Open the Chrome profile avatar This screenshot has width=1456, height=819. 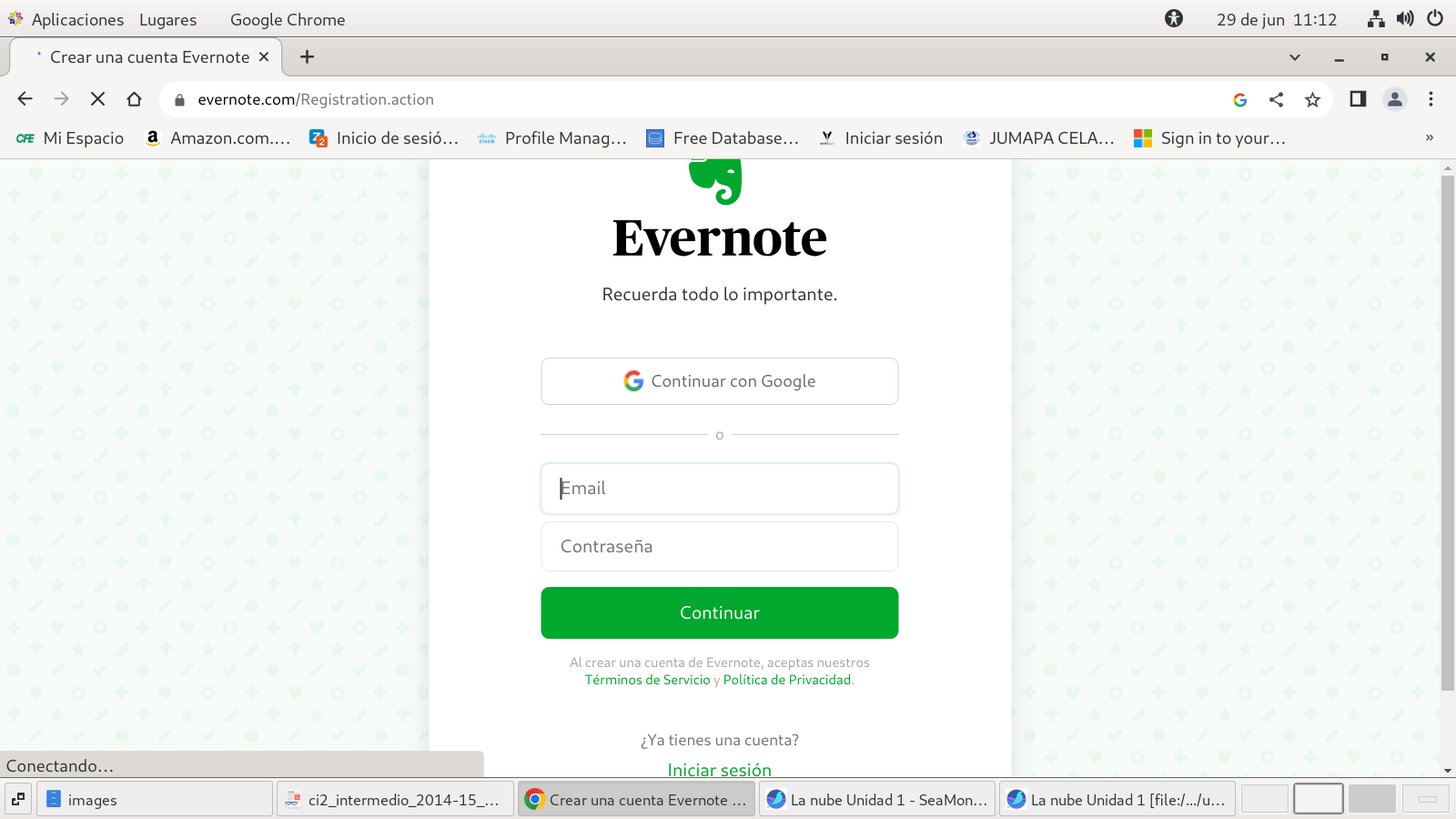click(x=1394, y=99)
